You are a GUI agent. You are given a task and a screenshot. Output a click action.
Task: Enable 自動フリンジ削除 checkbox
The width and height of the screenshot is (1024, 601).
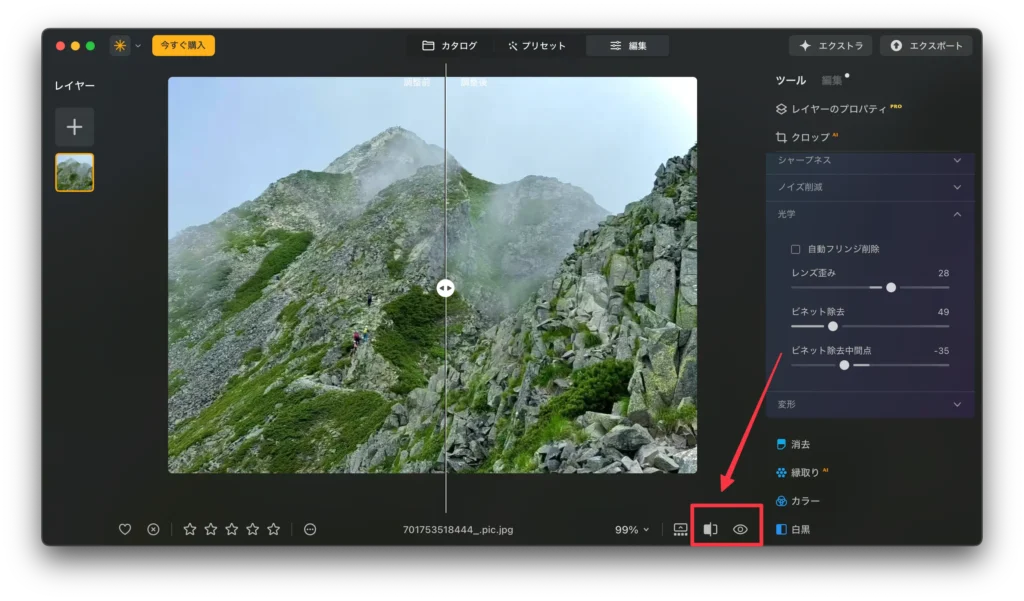pyautogui.click(x=793, y=247)
